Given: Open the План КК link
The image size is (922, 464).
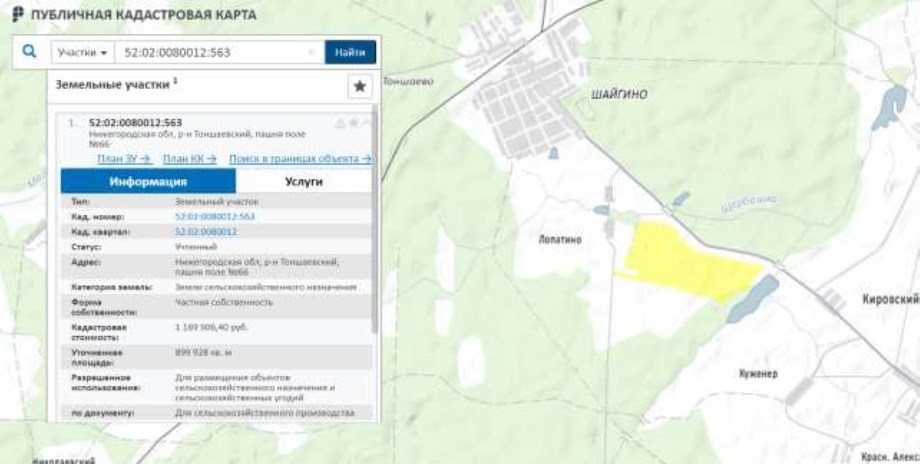Looking at the screenshot, I should [189, 158].
